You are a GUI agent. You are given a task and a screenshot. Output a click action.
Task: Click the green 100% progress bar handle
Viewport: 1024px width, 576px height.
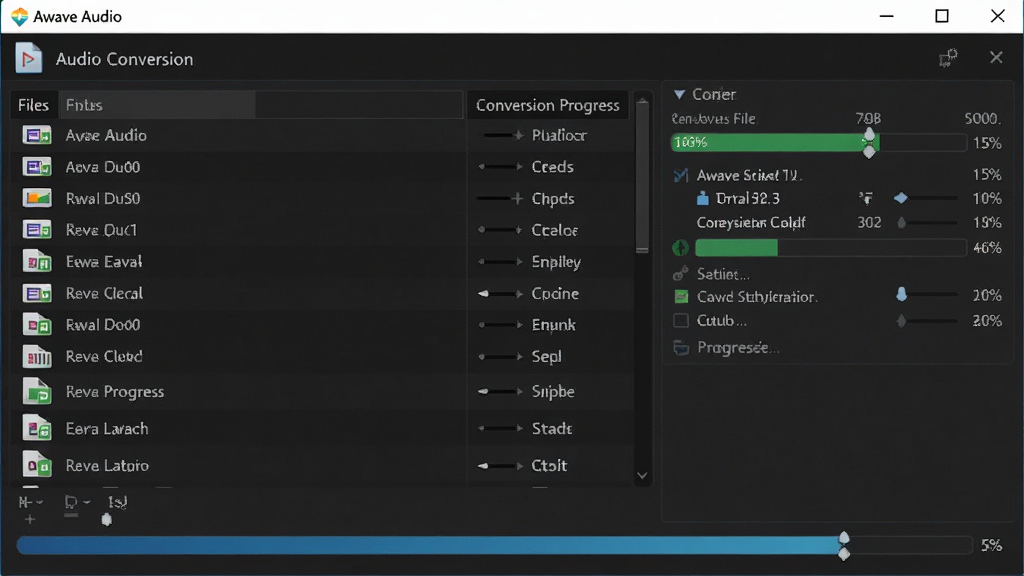[869, 142]
